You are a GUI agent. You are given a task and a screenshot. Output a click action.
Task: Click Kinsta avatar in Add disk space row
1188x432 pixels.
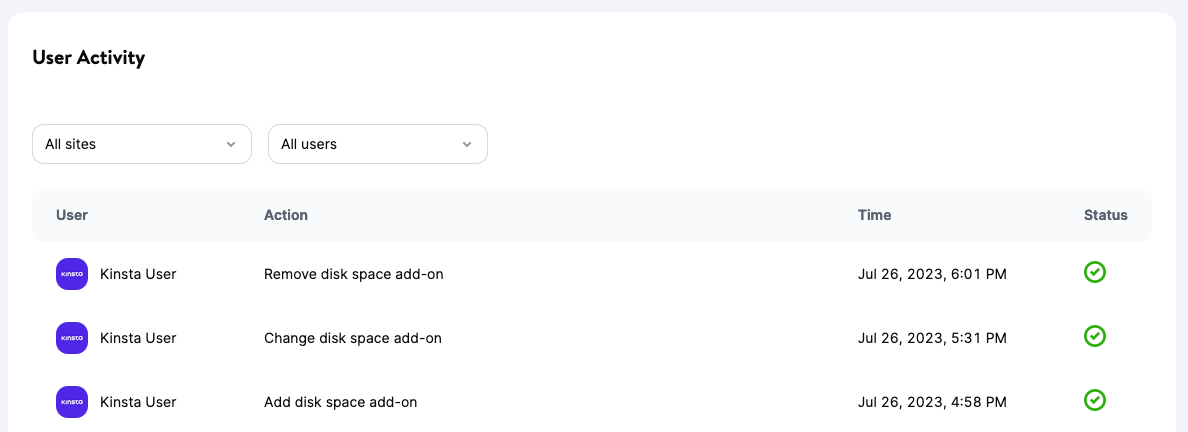point(72,402)
